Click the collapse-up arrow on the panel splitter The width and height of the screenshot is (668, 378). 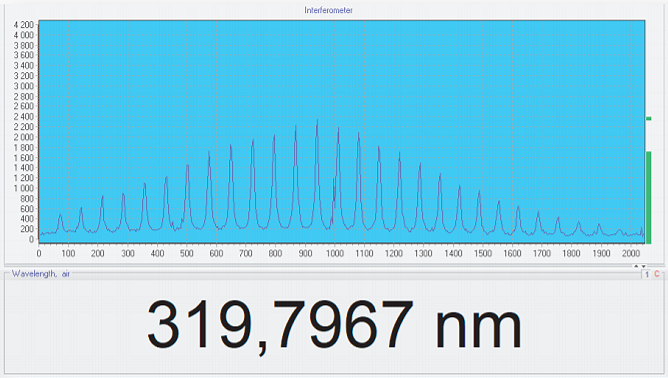(636, 266)
